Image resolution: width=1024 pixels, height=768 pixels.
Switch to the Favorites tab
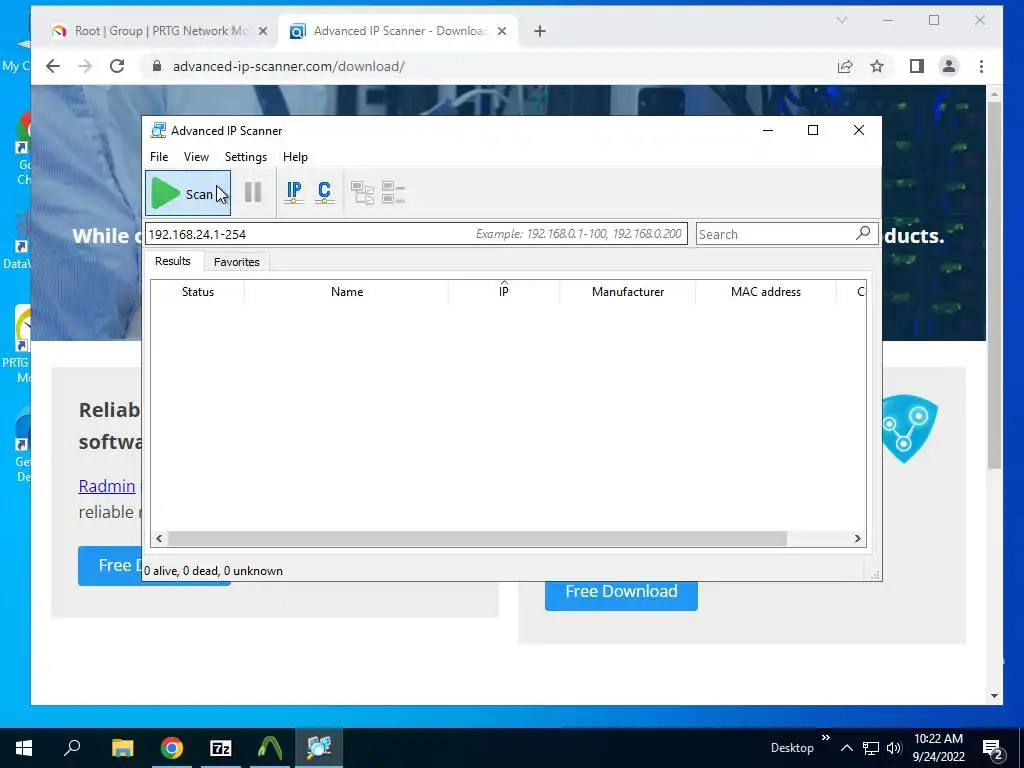click(x=236, y=262)
